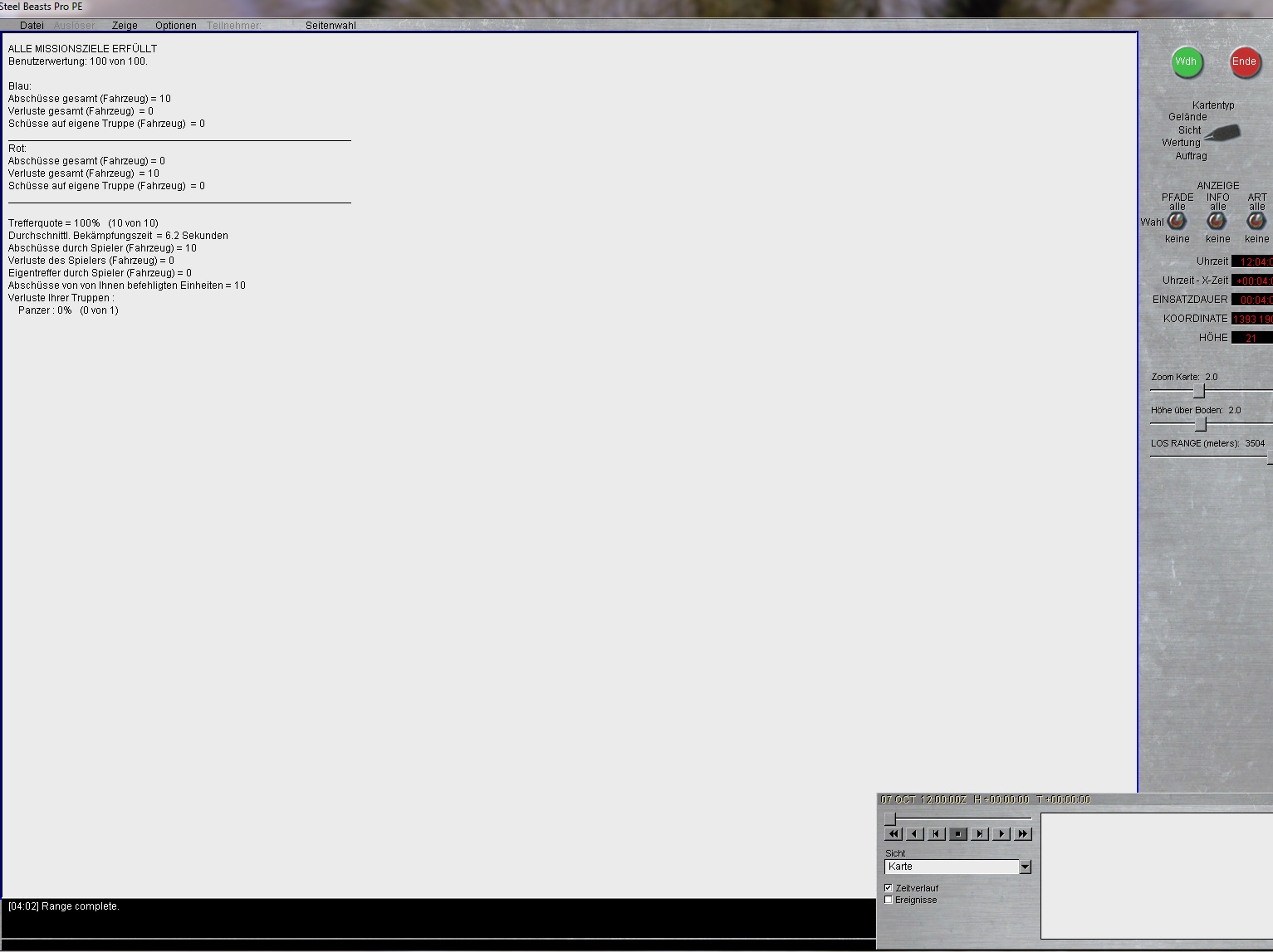Click the Zoom Karte slider handle
1273x952 pixels.
click(1198, 391)
